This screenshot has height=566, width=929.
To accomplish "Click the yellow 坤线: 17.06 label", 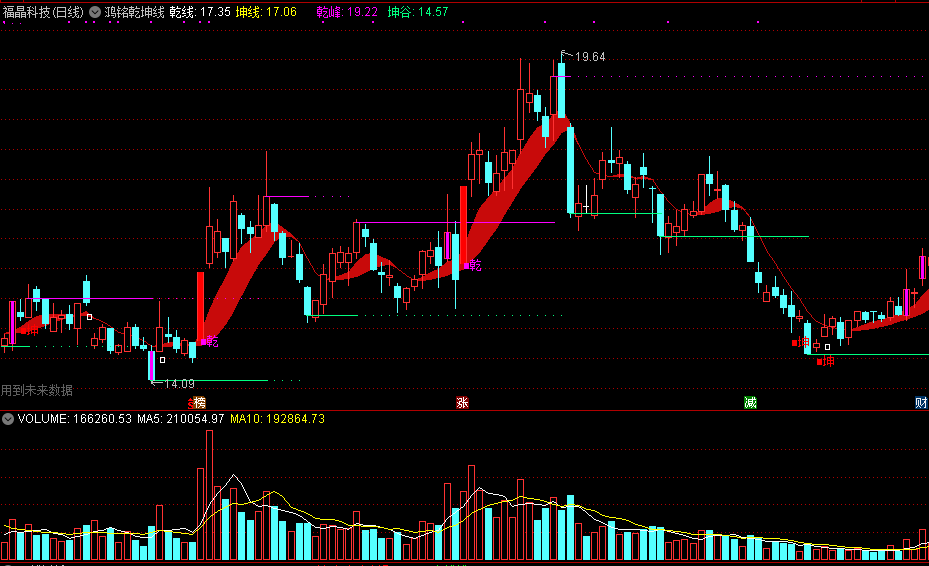I will click(266, 12).
